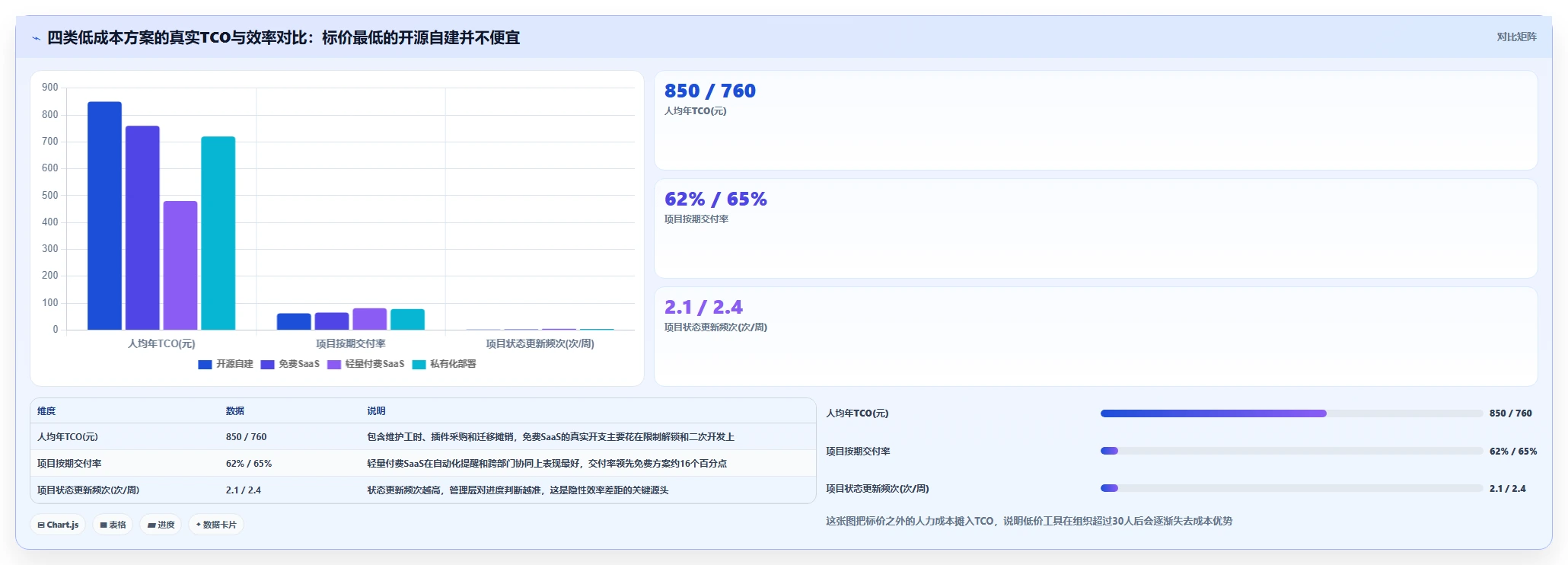Click the 项目按期交付率 x-axis label on chart
This screenshot has height=565, width=1568.
coord(351,344)
